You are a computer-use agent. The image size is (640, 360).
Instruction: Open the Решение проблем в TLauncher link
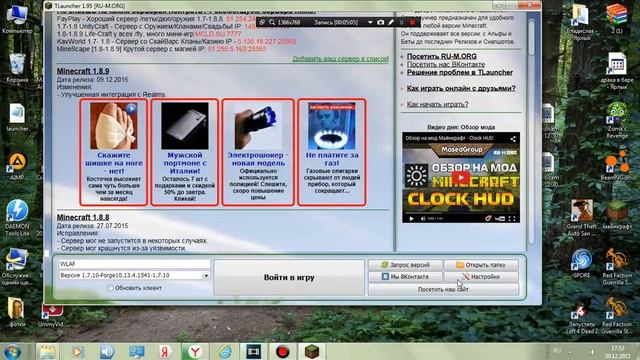coord(460,72)
